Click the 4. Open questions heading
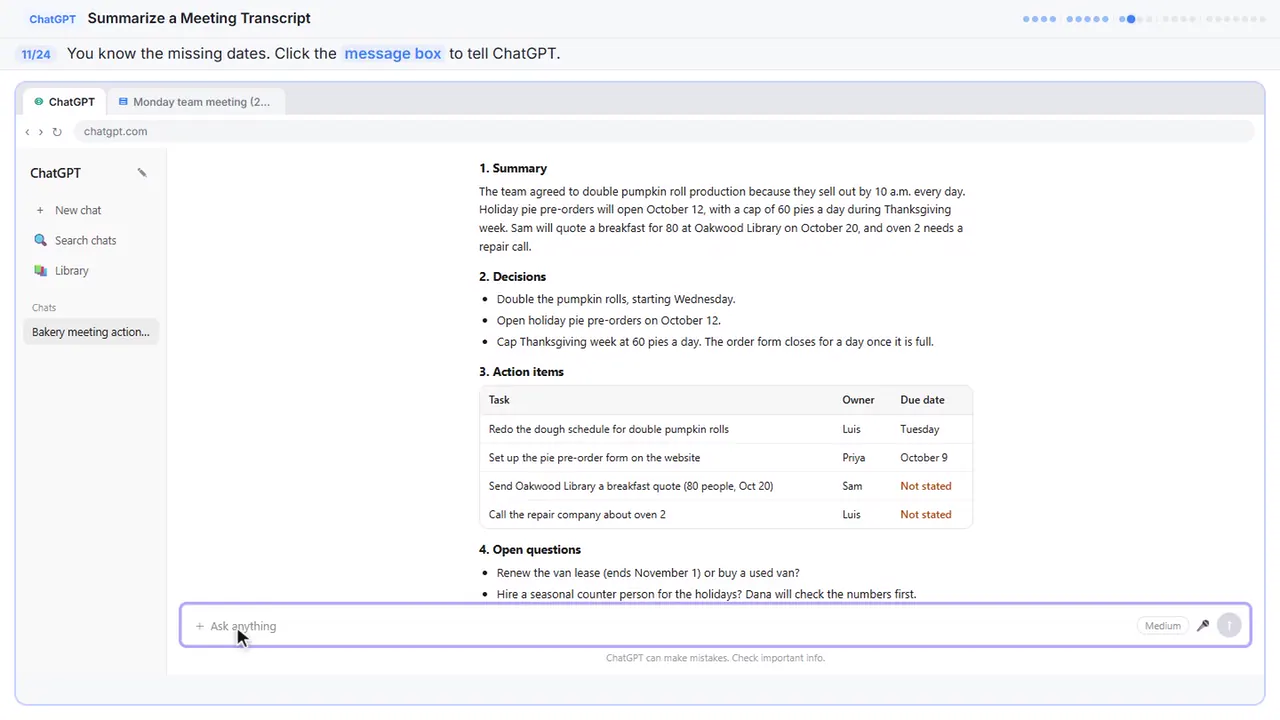Viewport: 1280px width, 720px height. tap(530, 550)
